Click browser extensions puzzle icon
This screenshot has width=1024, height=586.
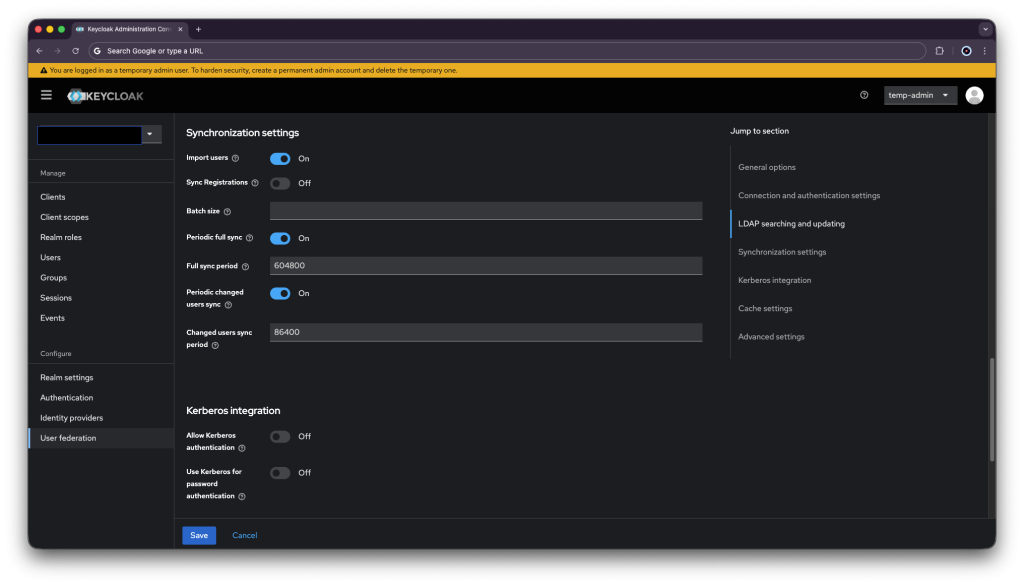tap(939, 50)
